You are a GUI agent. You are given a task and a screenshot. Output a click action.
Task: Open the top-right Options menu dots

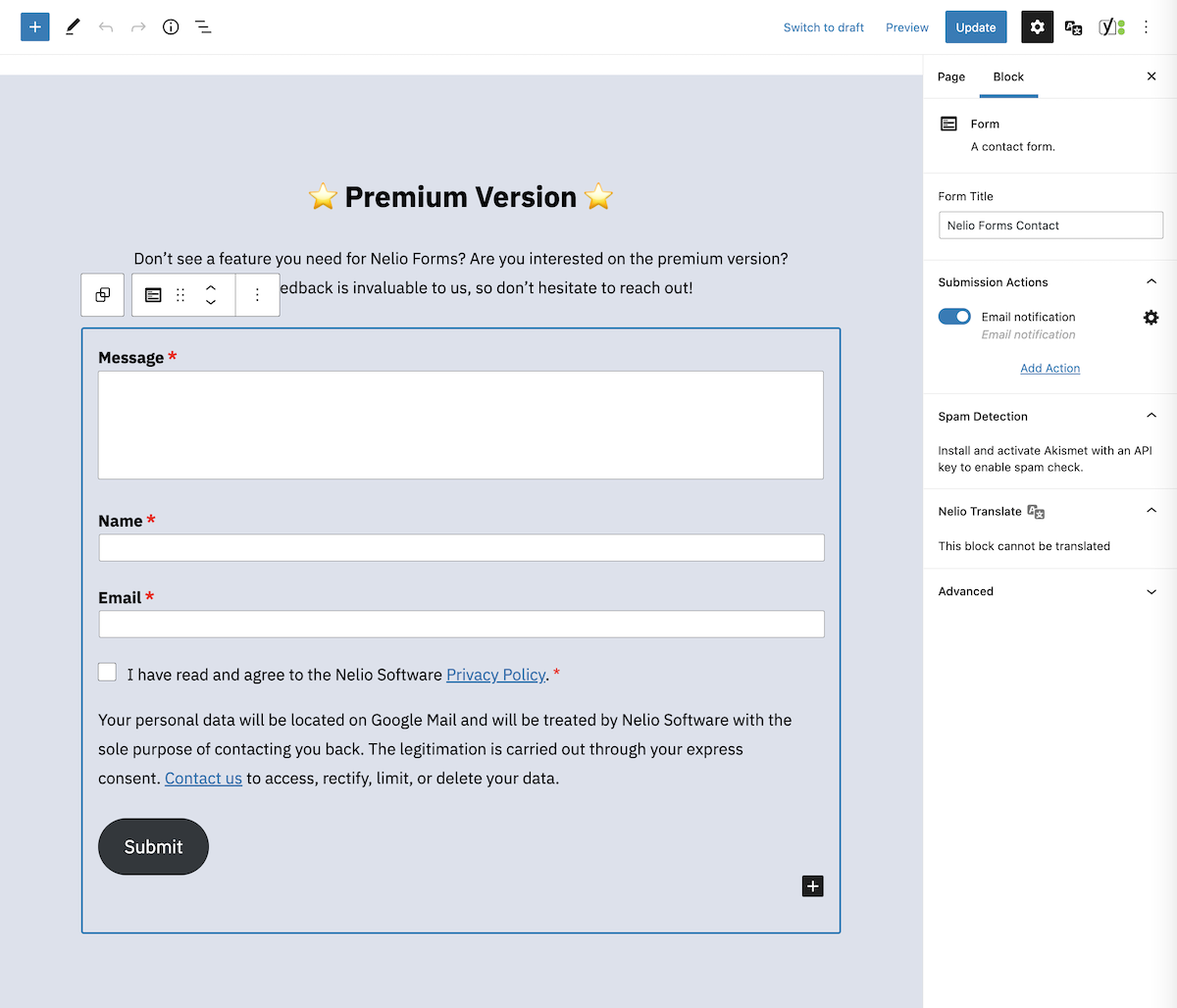(x=1146, y=27)
